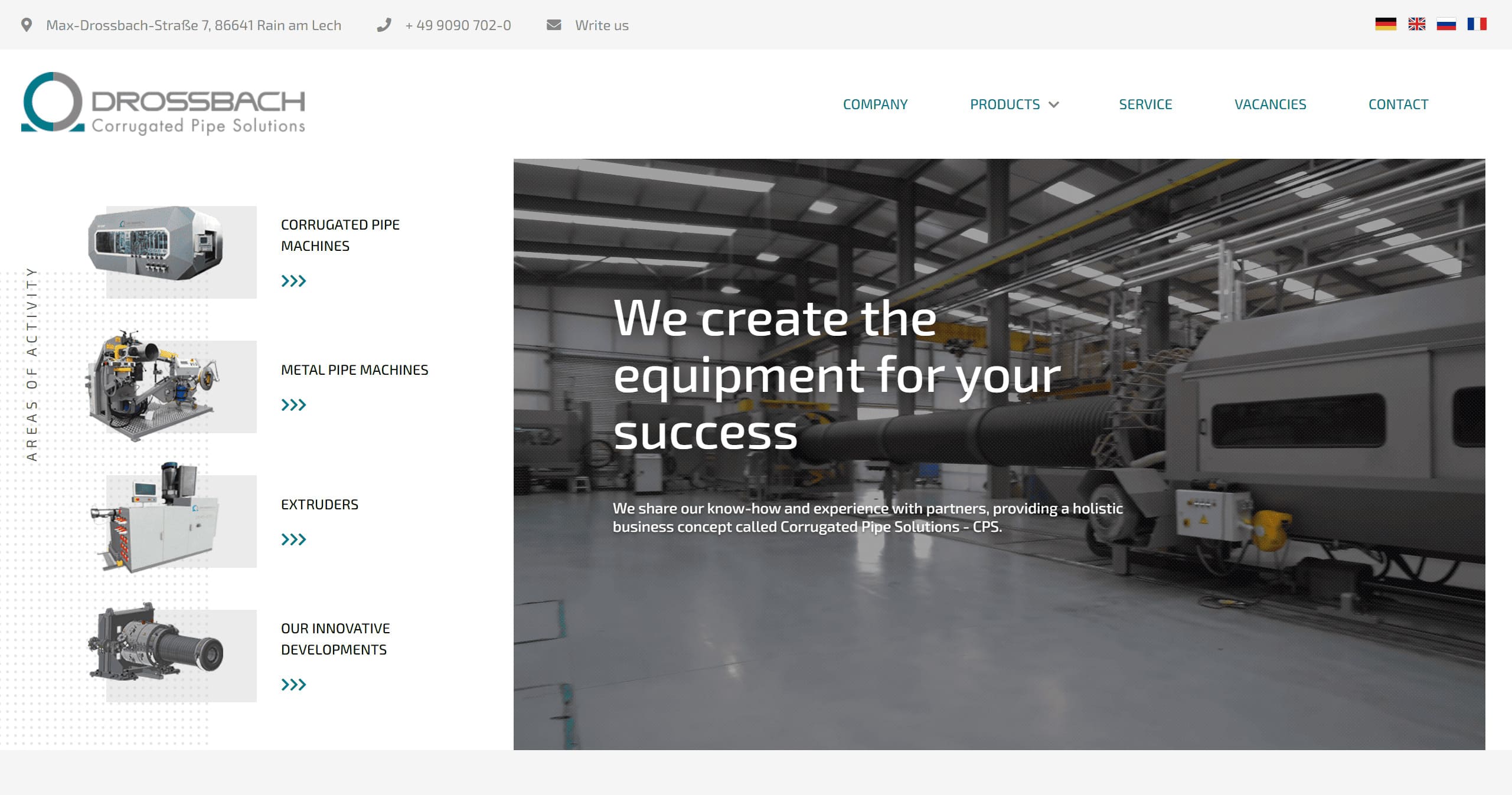Switch site language to German flag

(1385, 24)
